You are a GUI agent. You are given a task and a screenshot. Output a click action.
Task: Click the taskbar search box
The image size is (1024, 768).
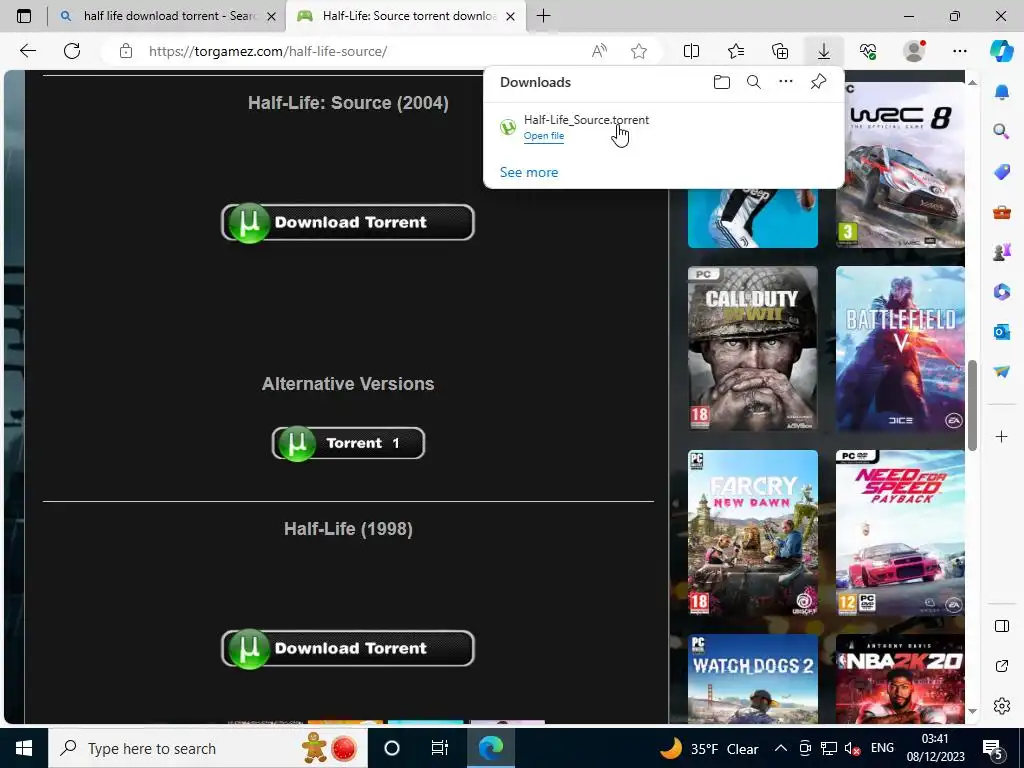[208, 748]
